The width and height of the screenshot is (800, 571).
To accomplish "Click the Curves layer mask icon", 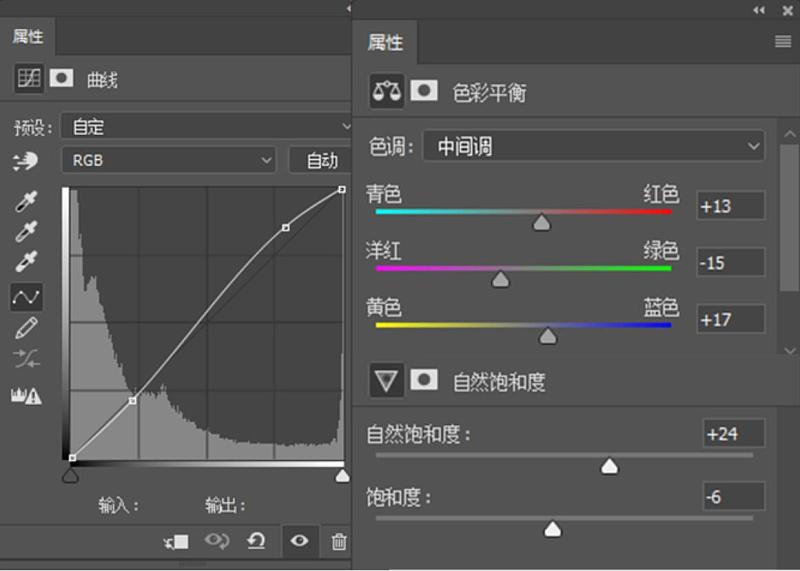I will (x=61, y=79).
